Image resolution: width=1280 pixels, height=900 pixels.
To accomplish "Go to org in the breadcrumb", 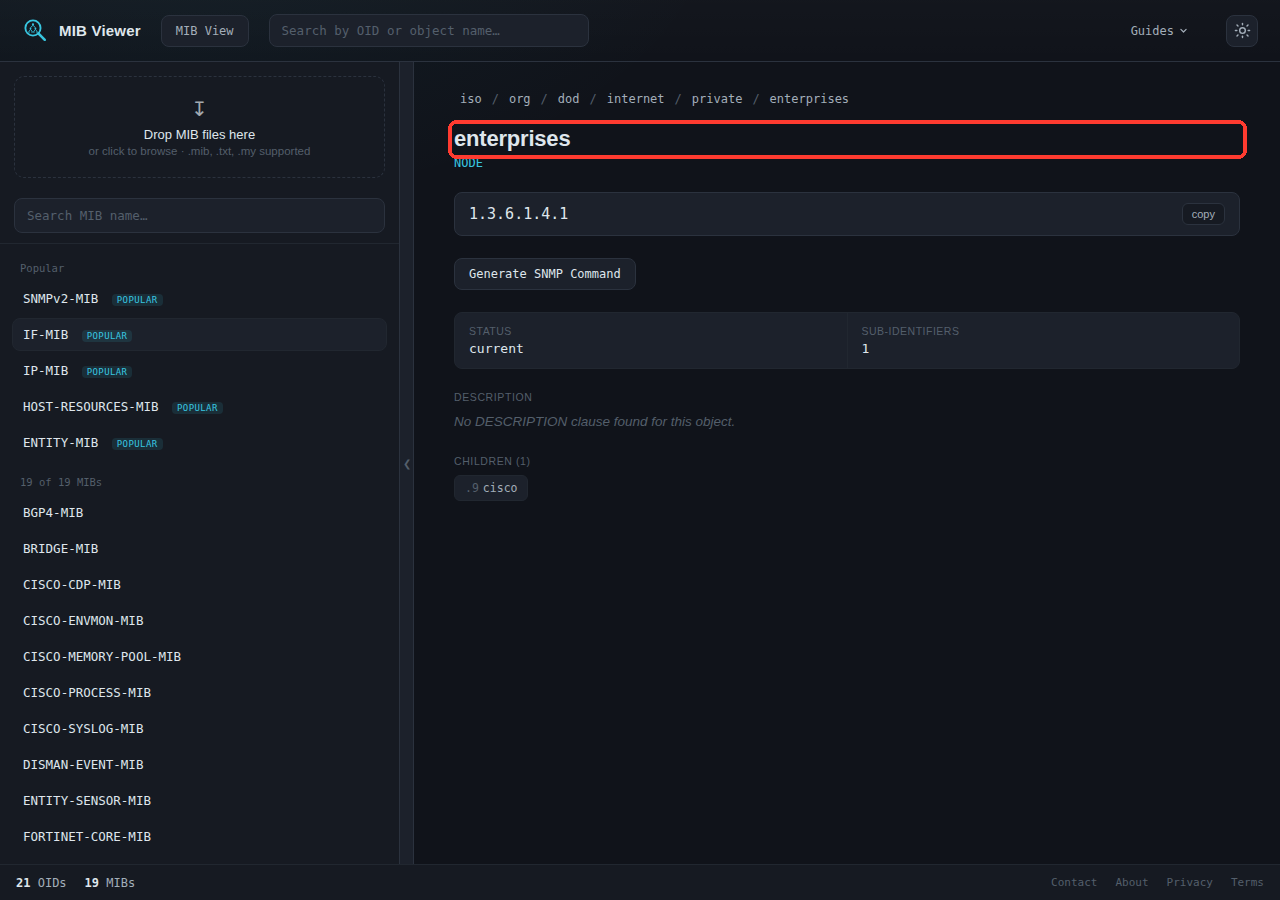I will [x=520, y=99].
